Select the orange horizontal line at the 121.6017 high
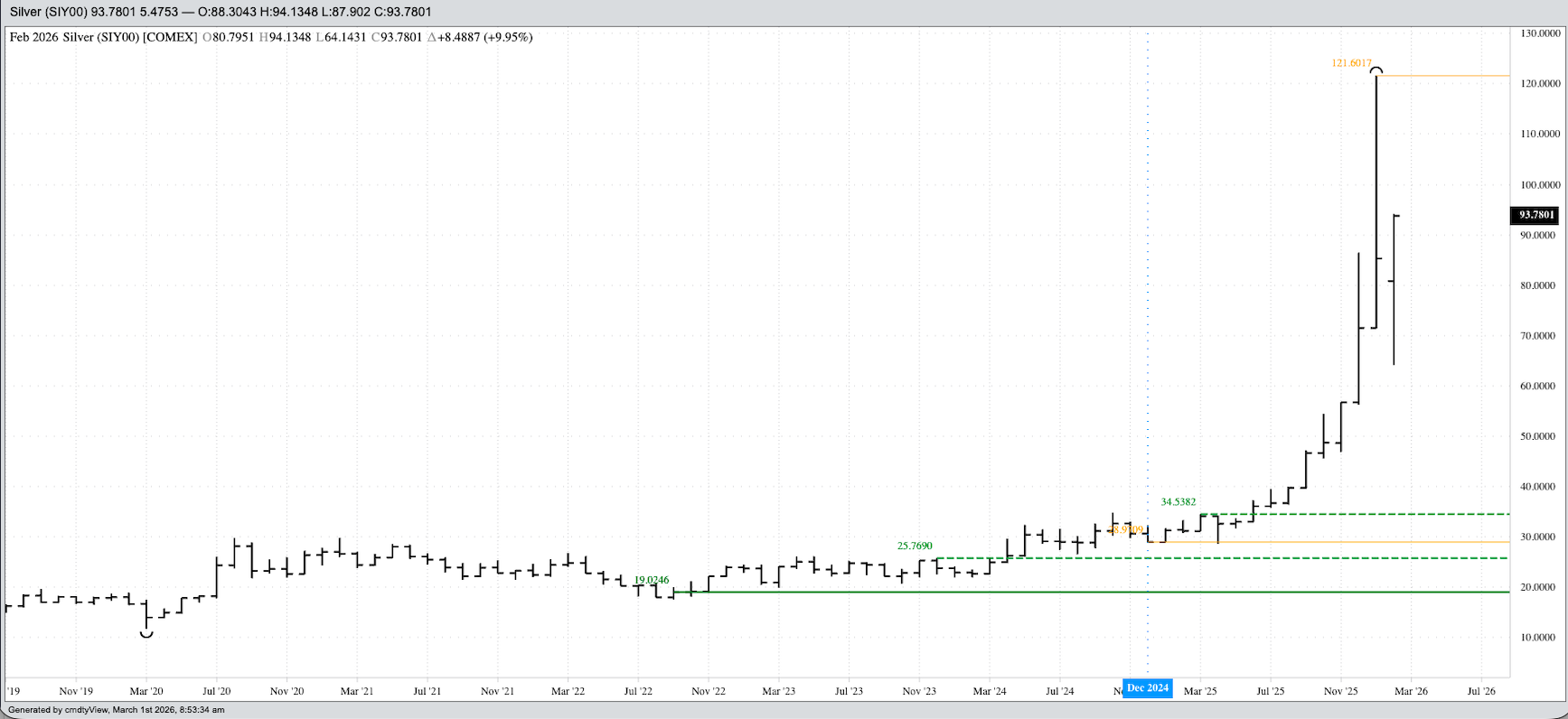1568x719 pixels. [1446, 76]
